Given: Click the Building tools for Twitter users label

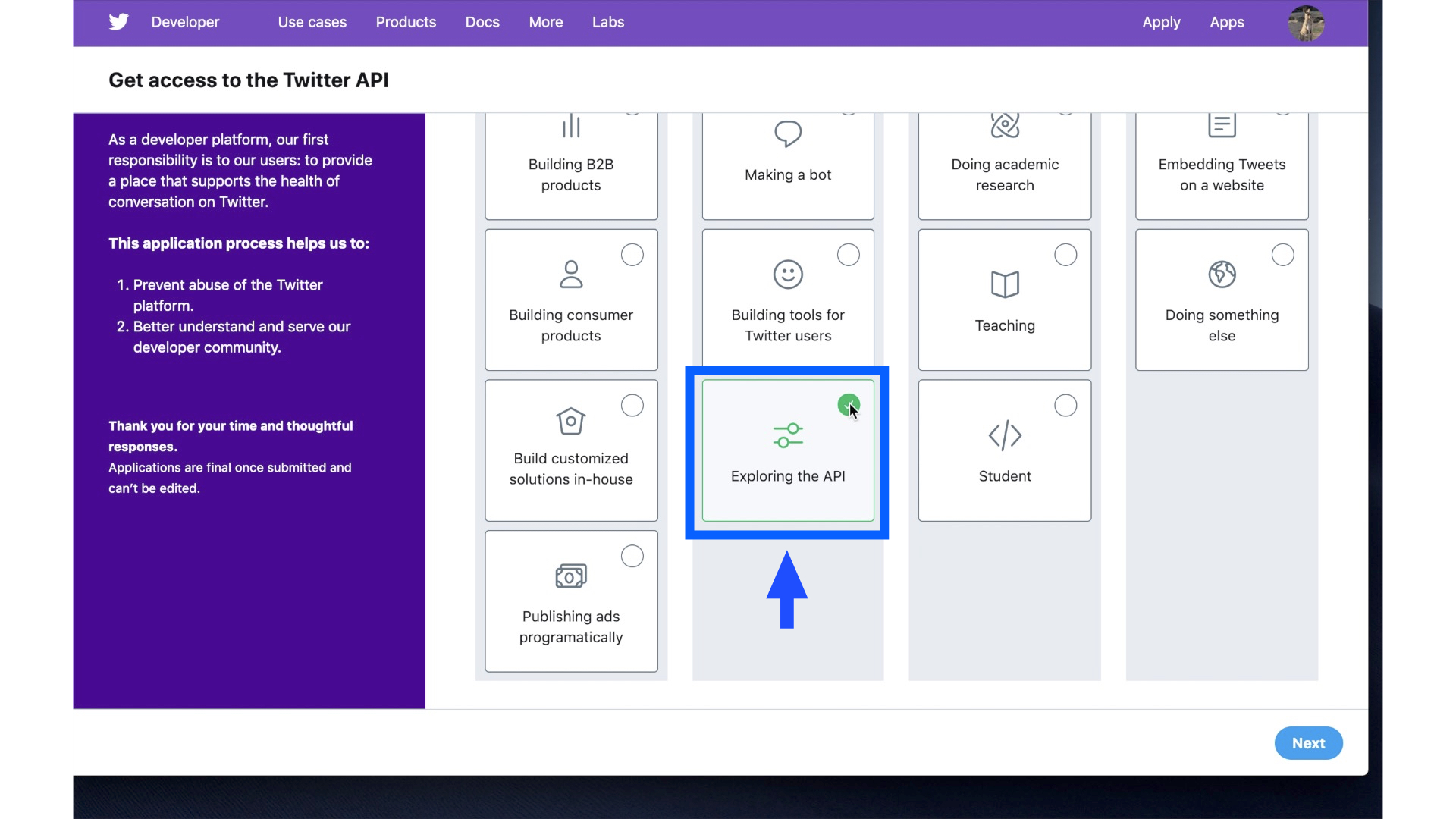Looking at the screenshot, I should pos(788,325).
